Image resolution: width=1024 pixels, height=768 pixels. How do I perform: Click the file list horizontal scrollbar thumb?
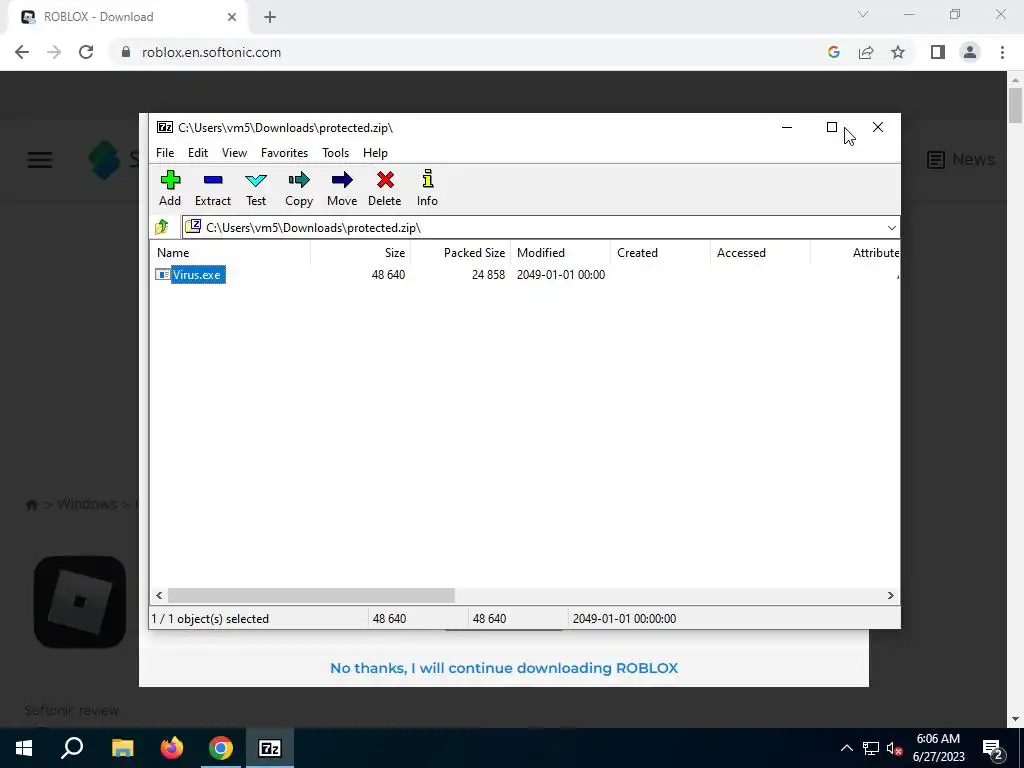311,596
